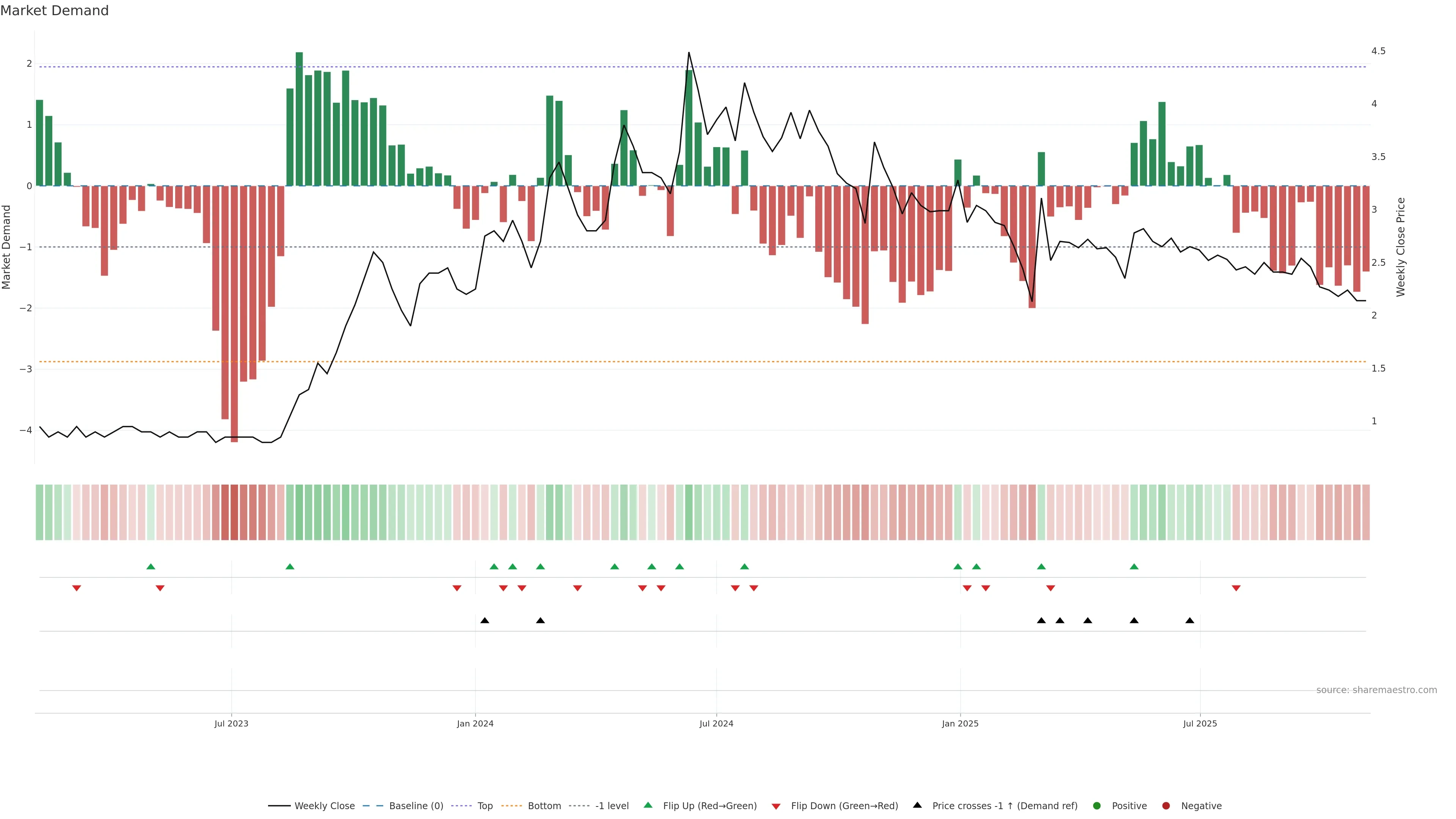Click the Bottom legend entry
This screenshot has width=1456, height=819.
click(544, 805)
